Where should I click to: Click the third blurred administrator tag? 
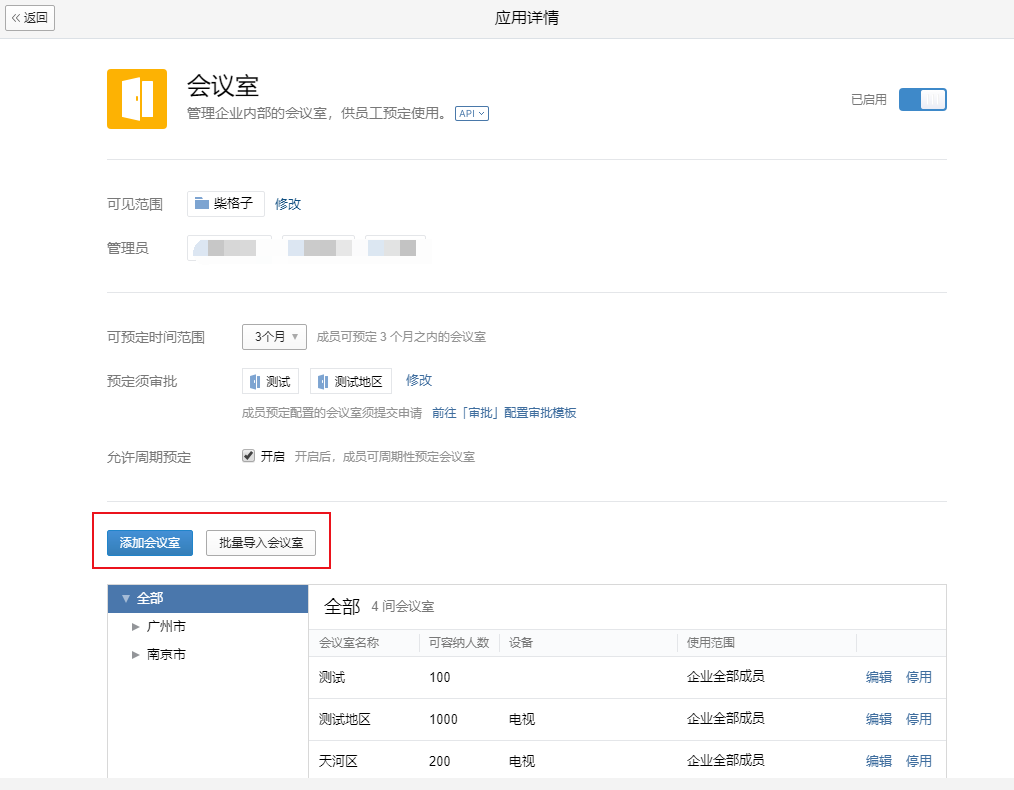coord(395,248)
